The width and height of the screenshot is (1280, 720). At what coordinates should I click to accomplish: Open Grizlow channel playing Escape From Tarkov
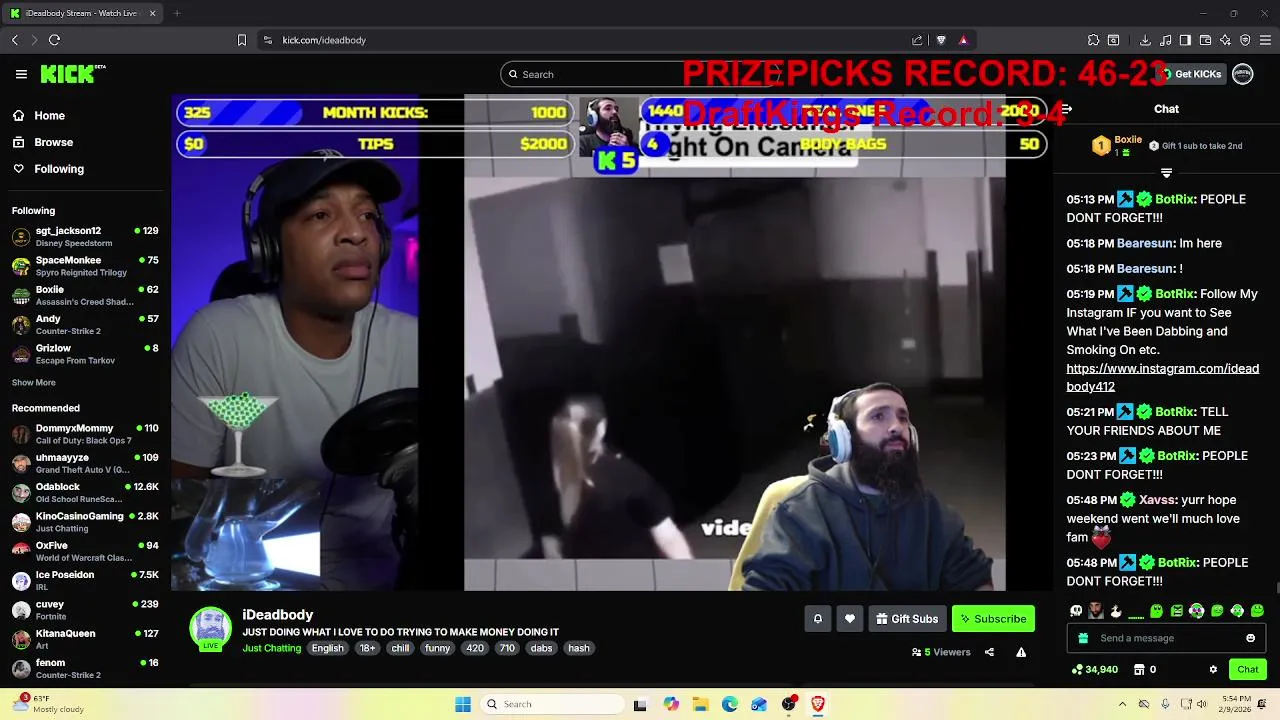(85, 354)
